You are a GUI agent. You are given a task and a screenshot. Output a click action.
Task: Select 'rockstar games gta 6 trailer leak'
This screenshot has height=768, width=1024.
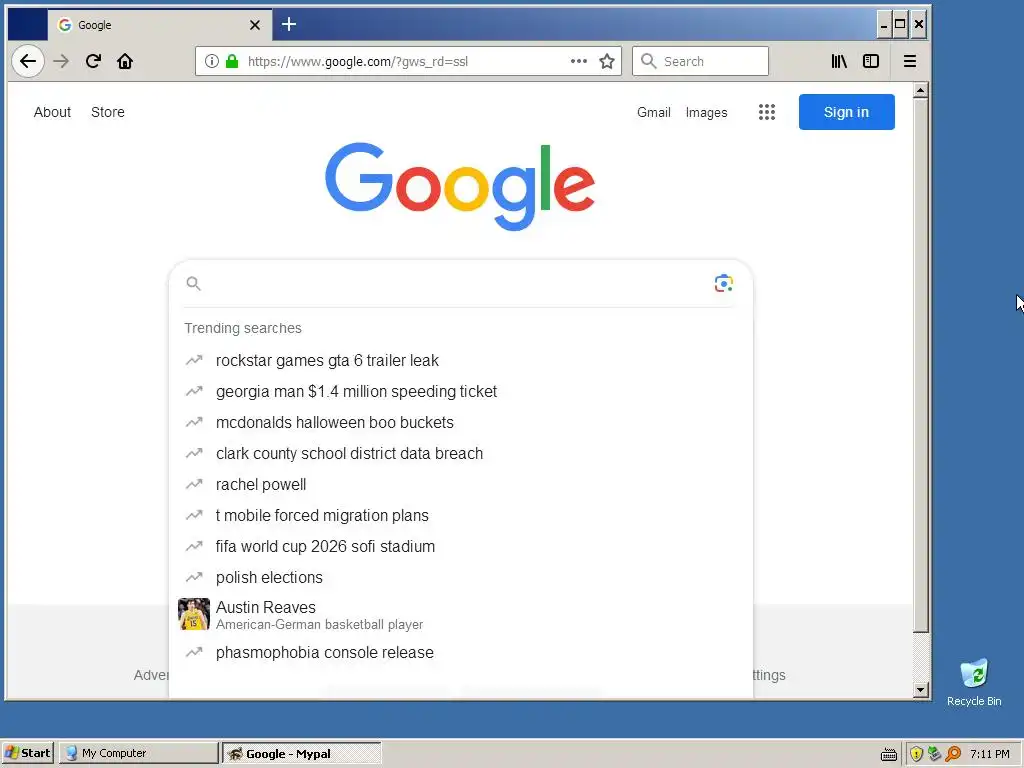[x=327, y=360]
